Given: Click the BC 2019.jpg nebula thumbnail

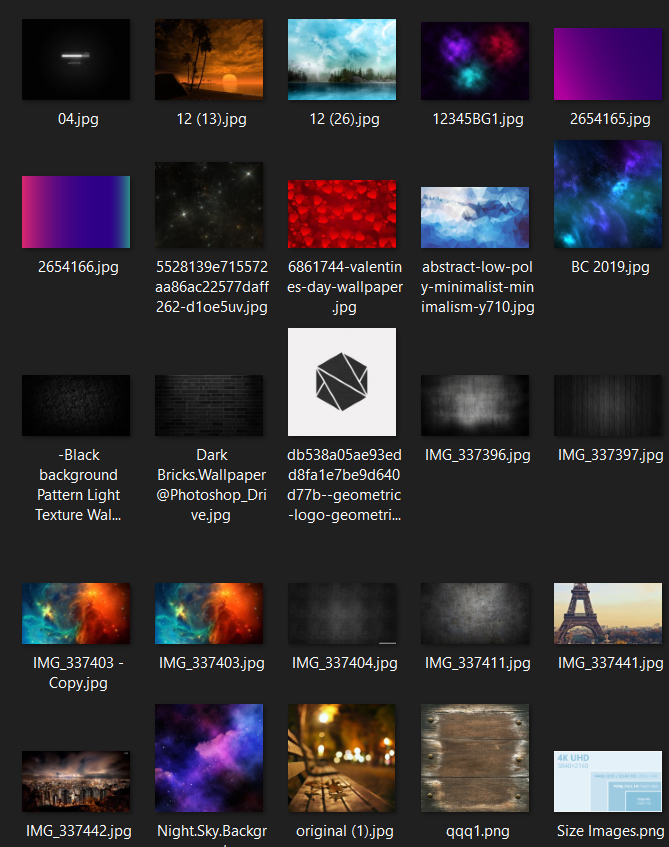Looking at the screenshot, I should pos(608,194).
